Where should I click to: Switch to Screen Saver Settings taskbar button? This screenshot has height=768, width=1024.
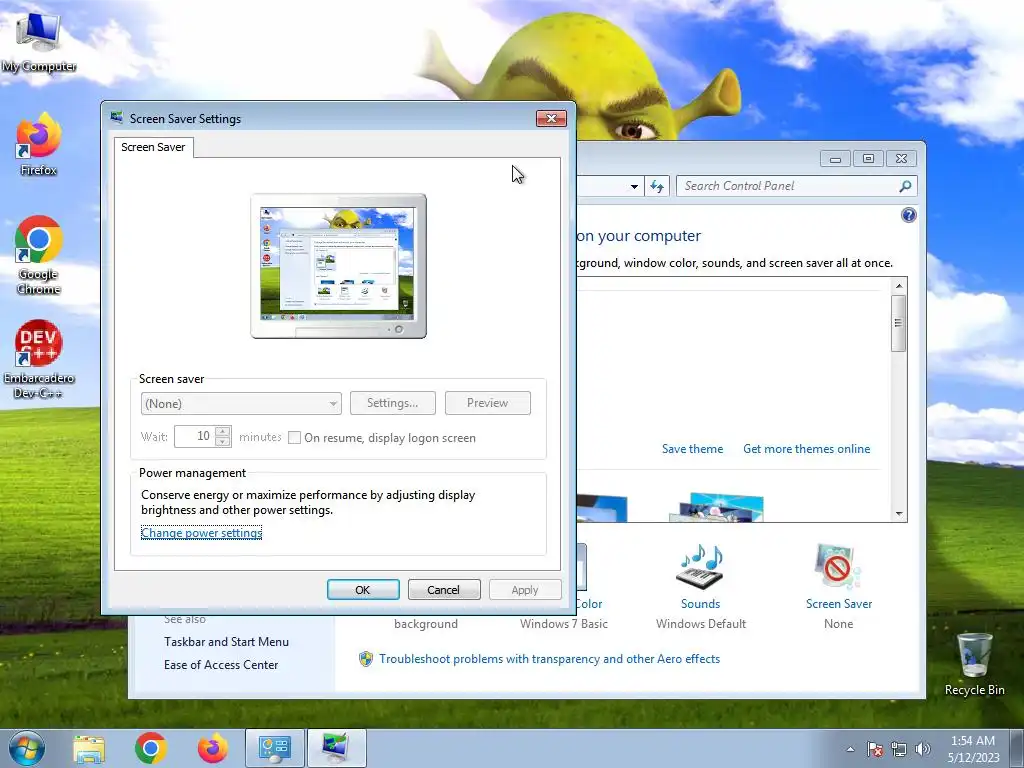[336, 748]
